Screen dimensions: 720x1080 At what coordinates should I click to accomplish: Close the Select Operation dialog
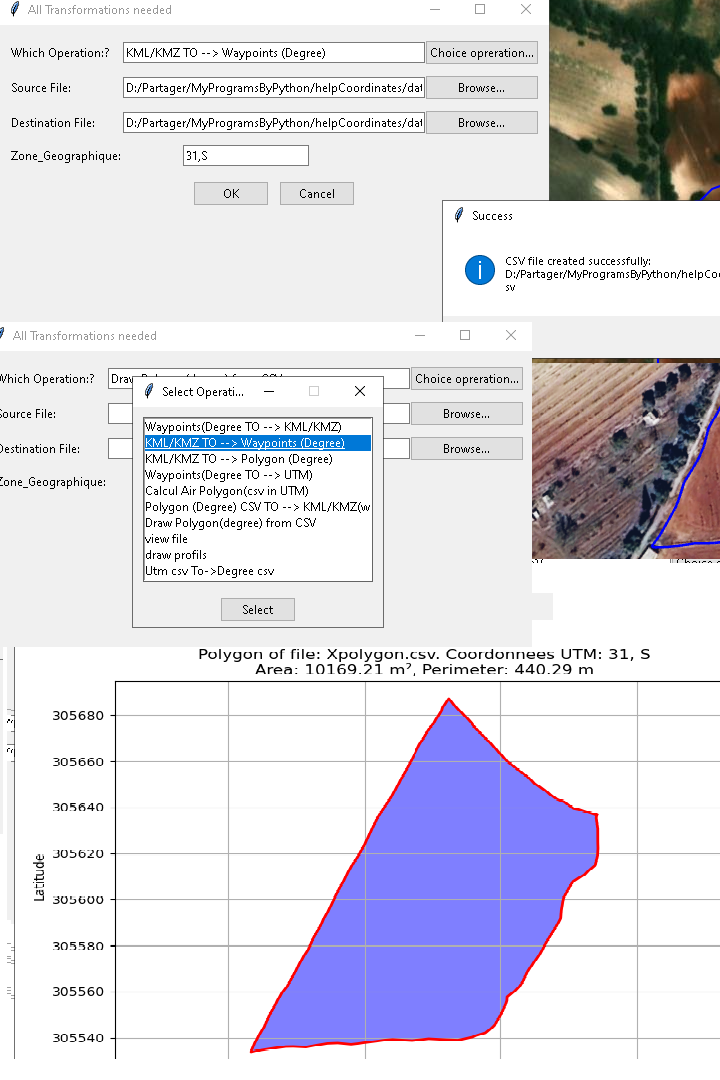[x=360, y=391]
